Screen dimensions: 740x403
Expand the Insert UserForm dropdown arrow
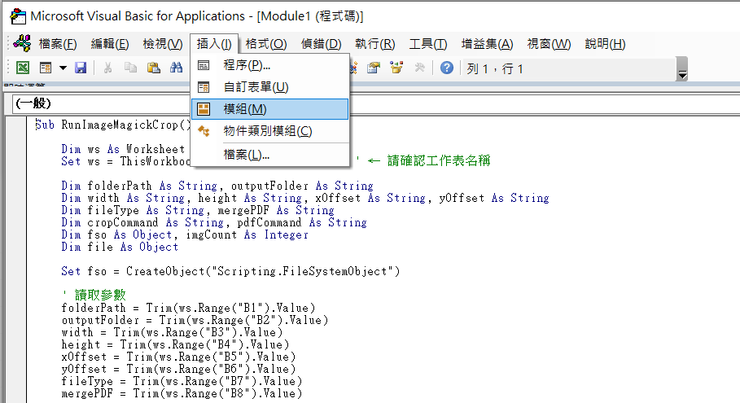click(62, 68)
